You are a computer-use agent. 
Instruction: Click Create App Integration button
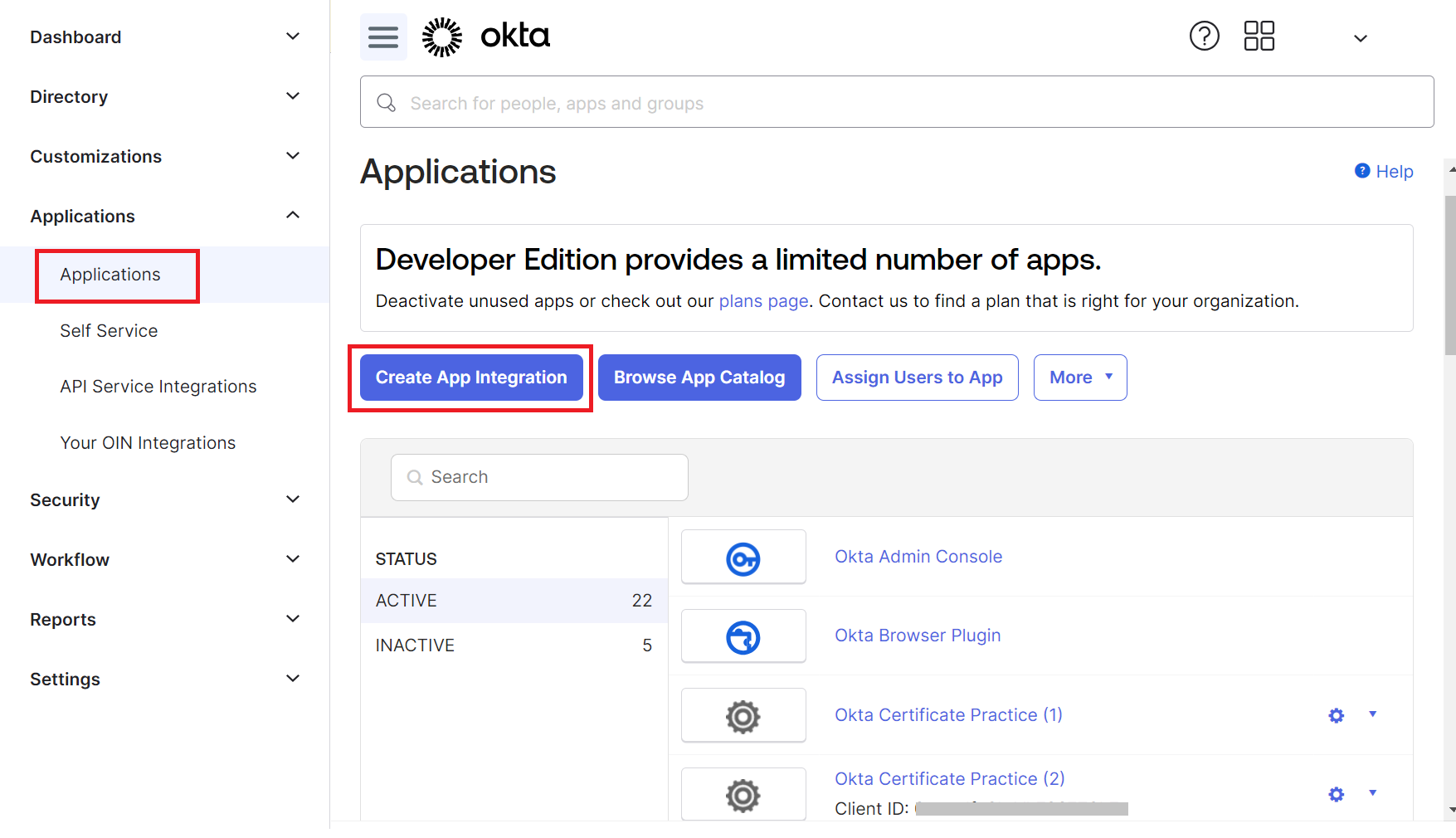(x=470, y=378)
